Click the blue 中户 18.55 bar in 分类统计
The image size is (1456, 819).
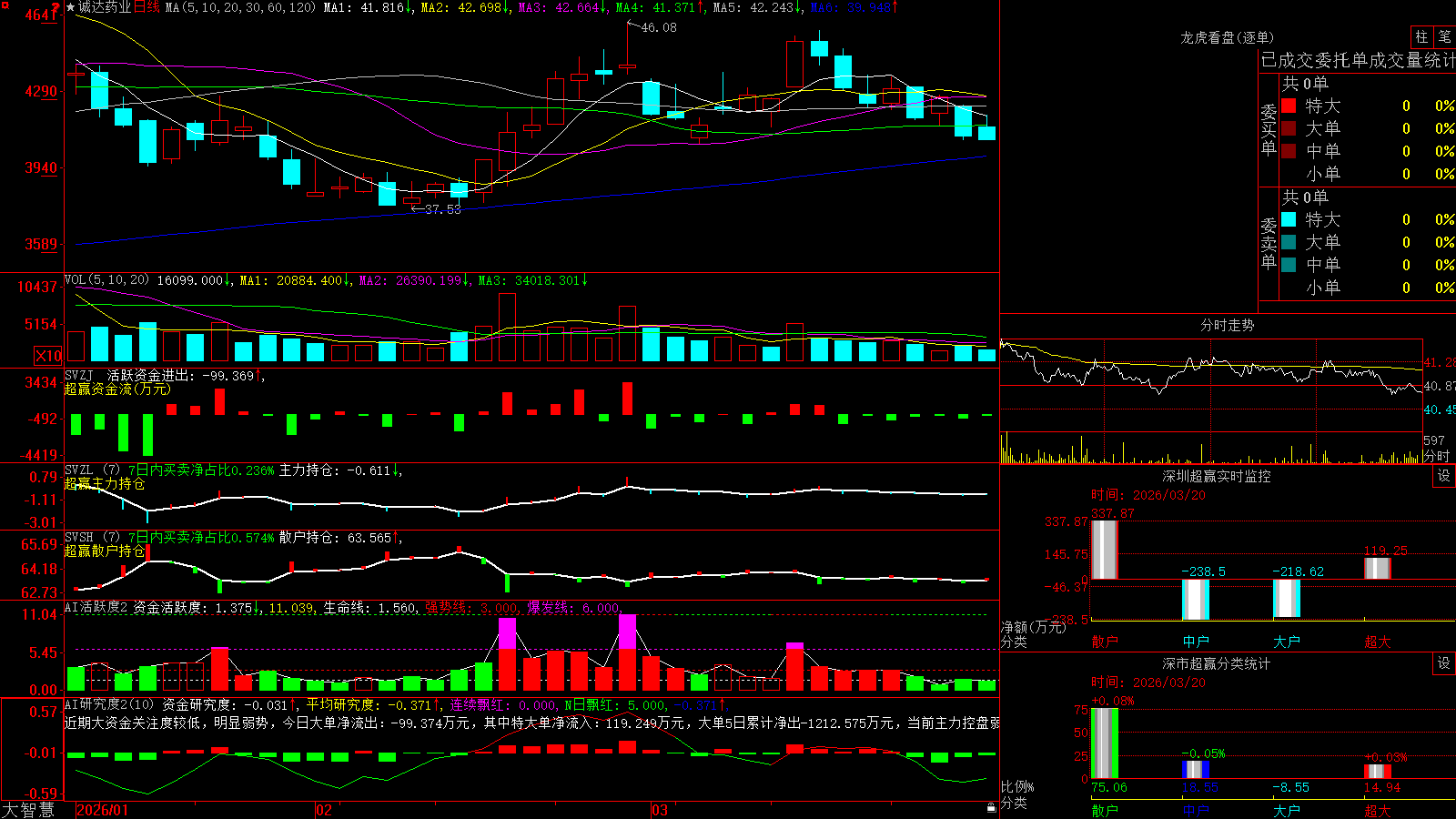pos(1196,770)
